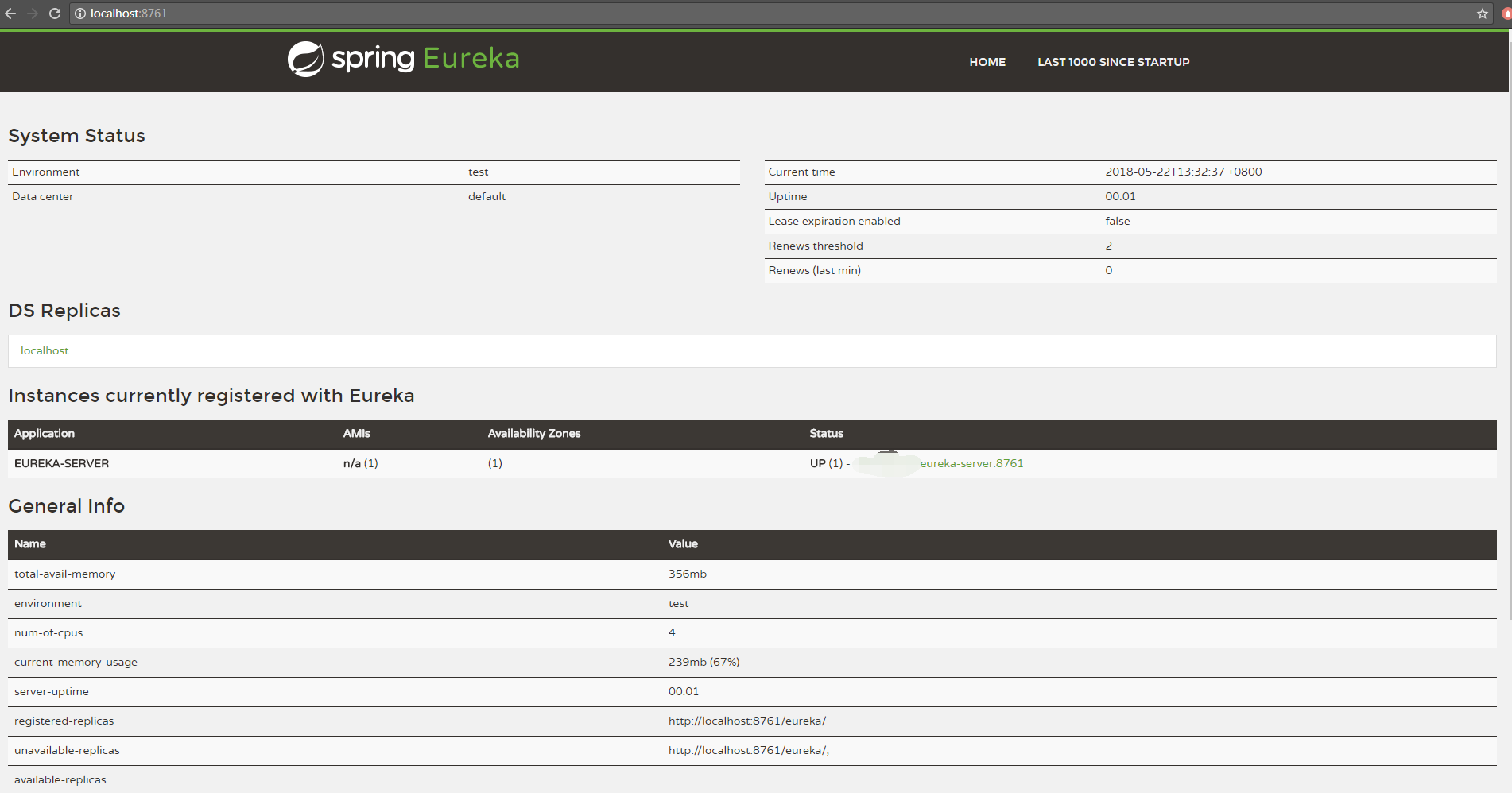The height and width of the screenshot is (793, 1512).
Task: Click the value 2018-05-22T13:32:37 +0800
Action: click(x=1184, y=172)
